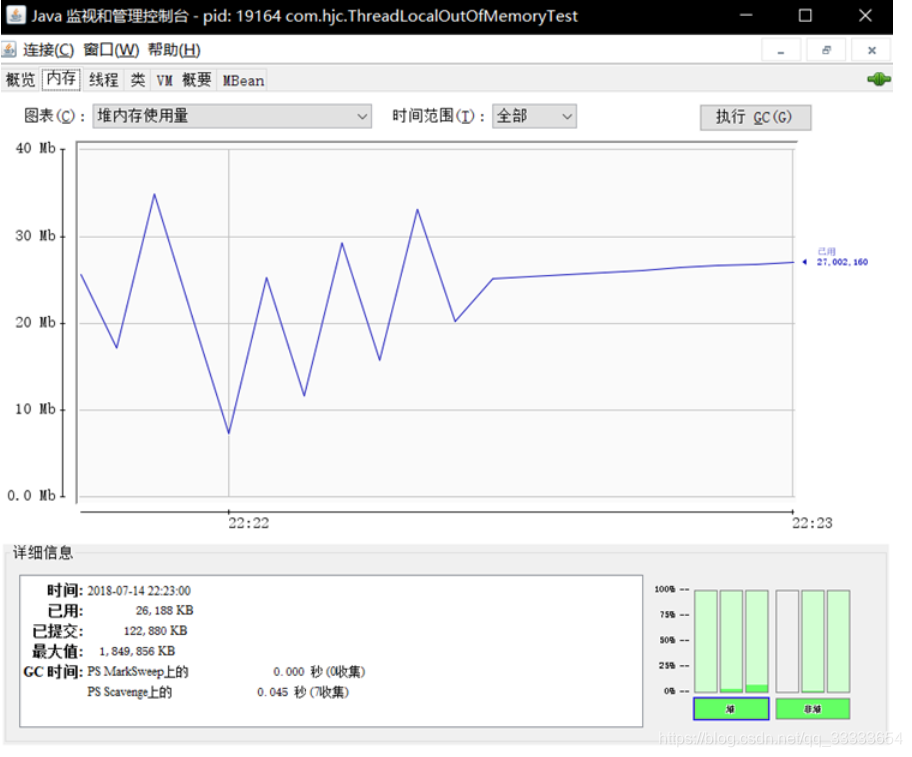
Task: Click the 122,880 KB committed value
Action: [155, 631]
